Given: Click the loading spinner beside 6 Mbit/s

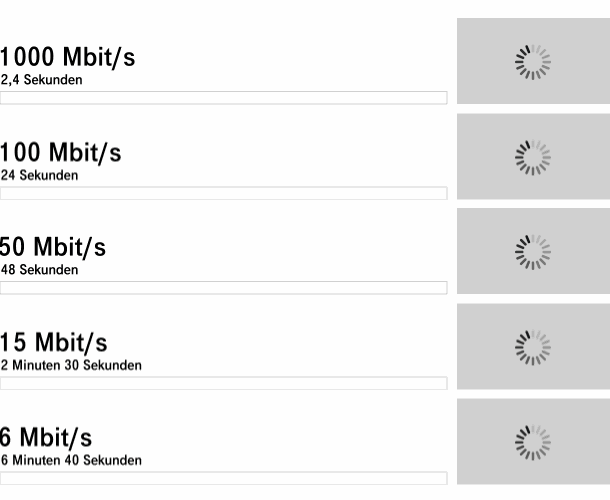Looking at the screenshot, I should tap(533, 442).
